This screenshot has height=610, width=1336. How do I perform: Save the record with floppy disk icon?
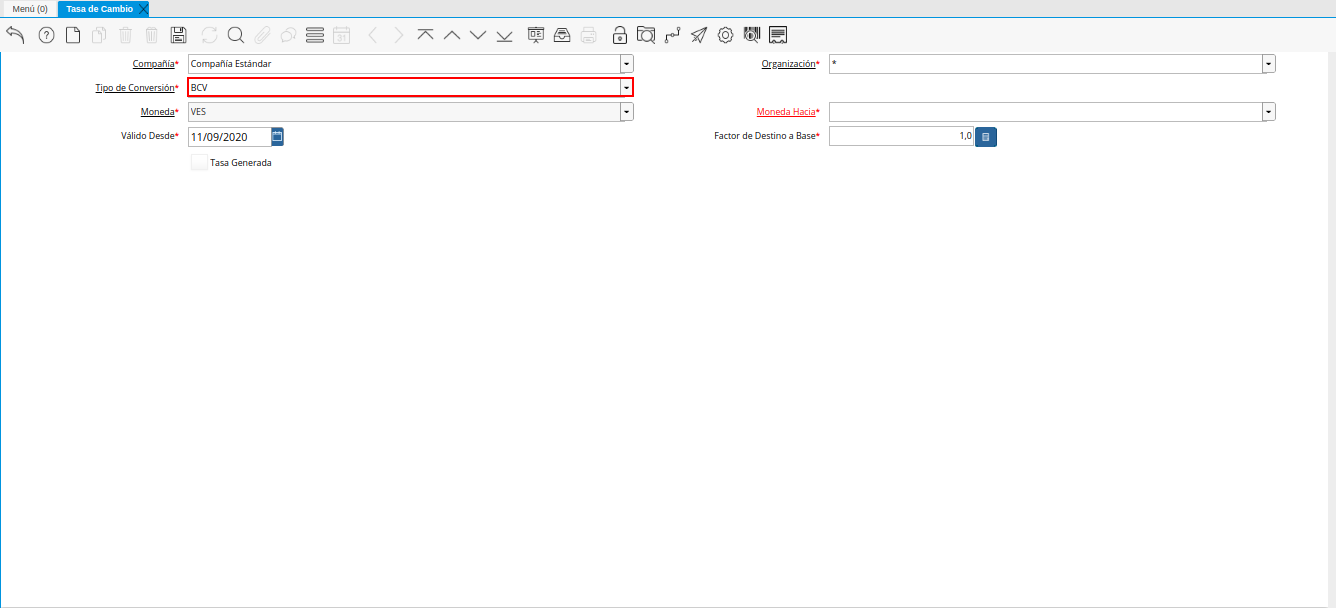[x=179, y=35]
